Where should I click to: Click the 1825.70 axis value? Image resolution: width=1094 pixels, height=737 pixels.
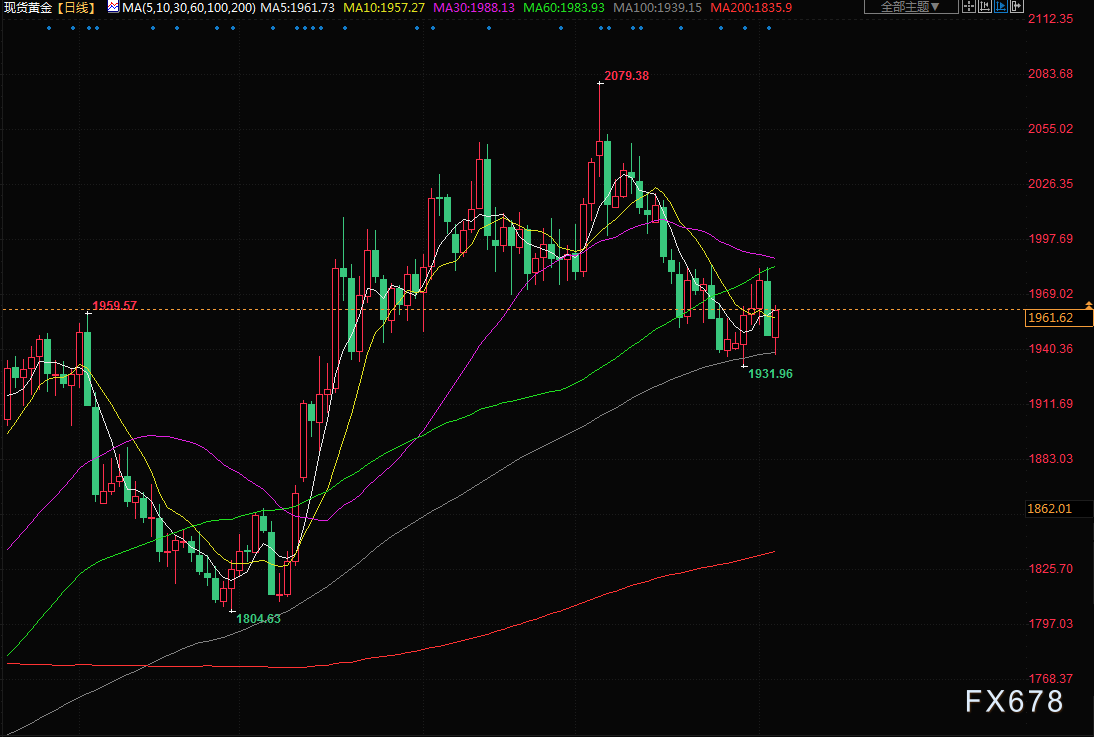[1051, 568]
